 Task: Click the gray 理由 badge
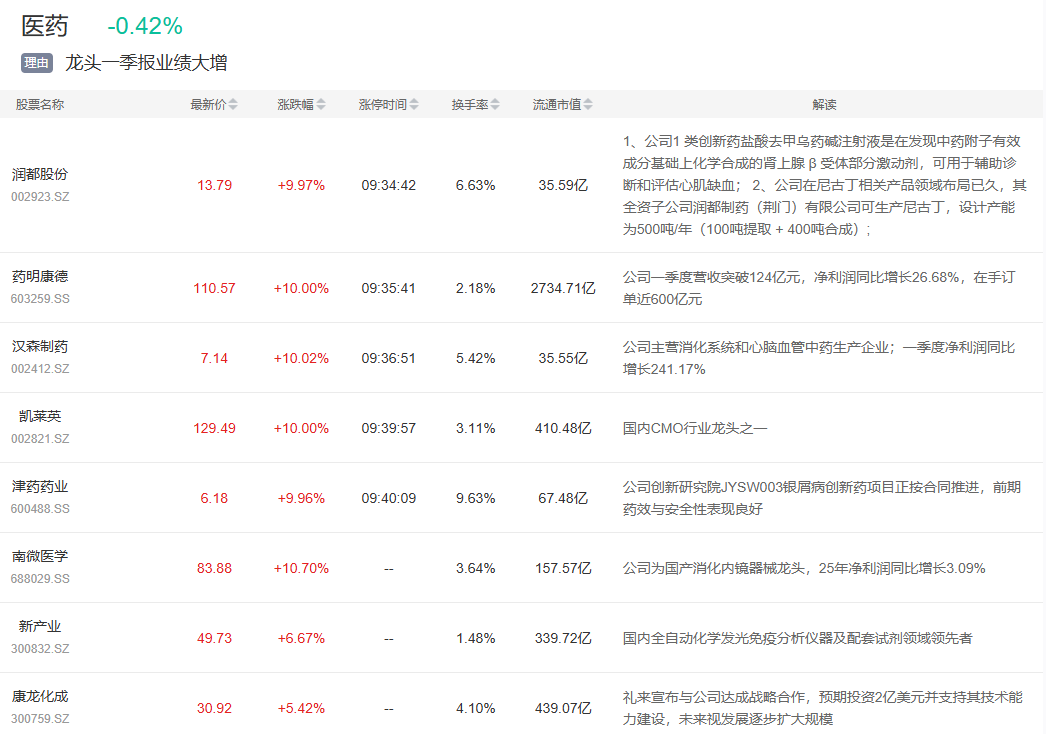37,63
